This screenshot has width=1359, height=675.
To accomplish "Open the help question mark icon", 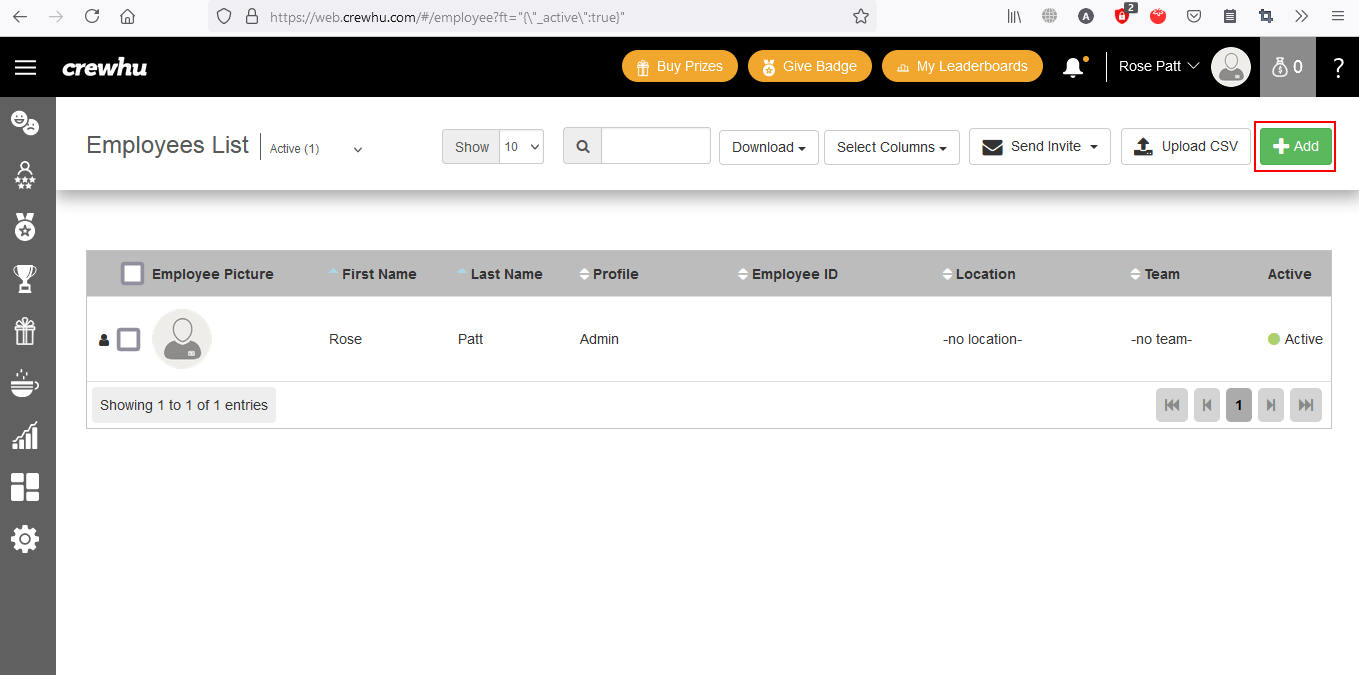I will pos(1339,67).
